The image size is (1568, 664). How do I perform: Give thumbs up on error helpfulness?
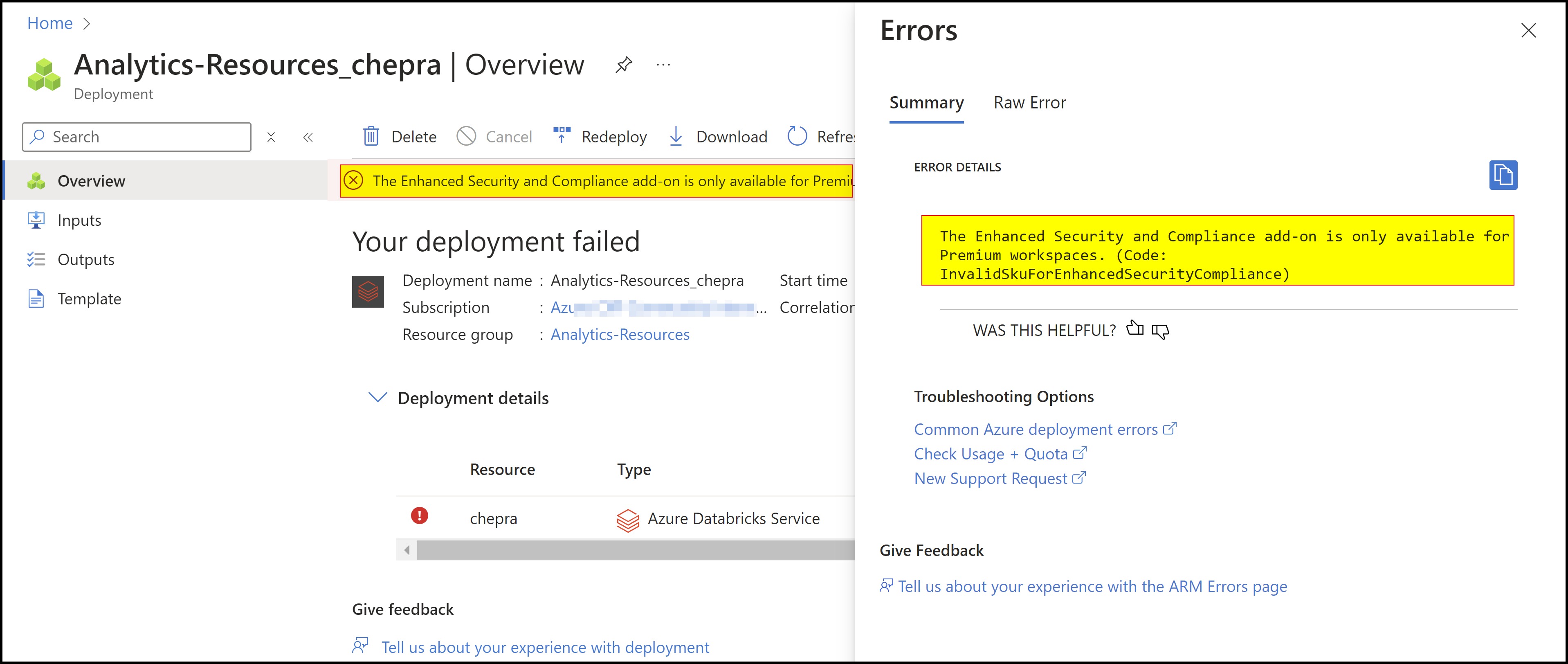(1135, 329)
